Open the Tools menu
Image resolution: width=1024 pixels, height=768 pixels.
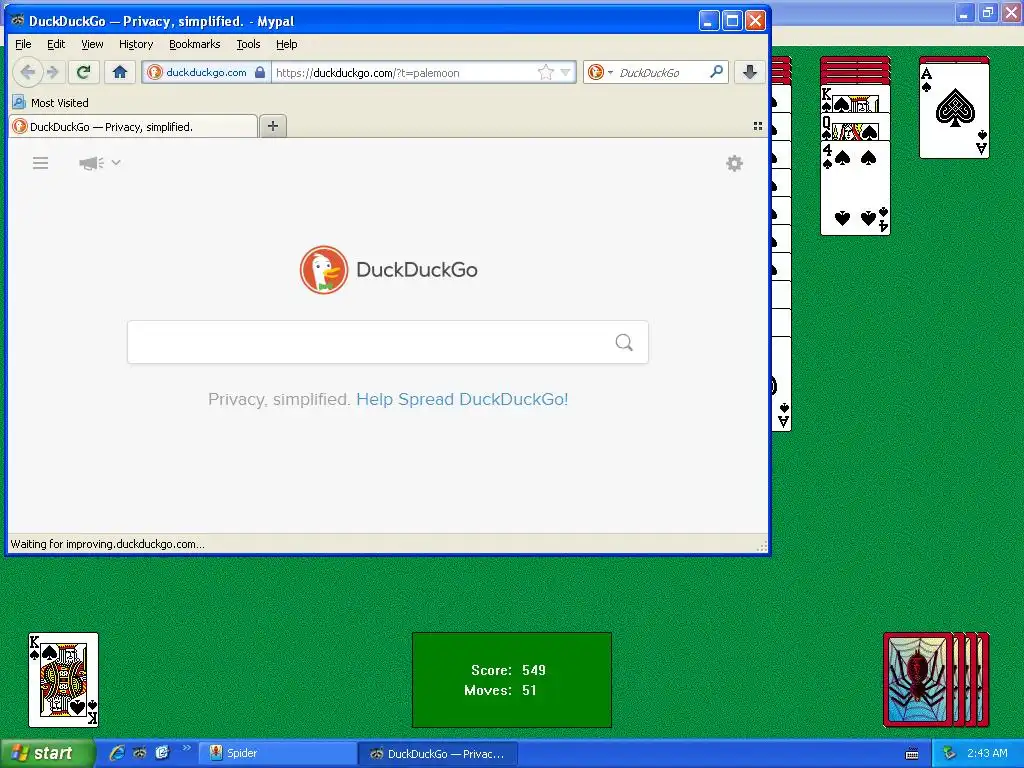(x=248, y=44)
